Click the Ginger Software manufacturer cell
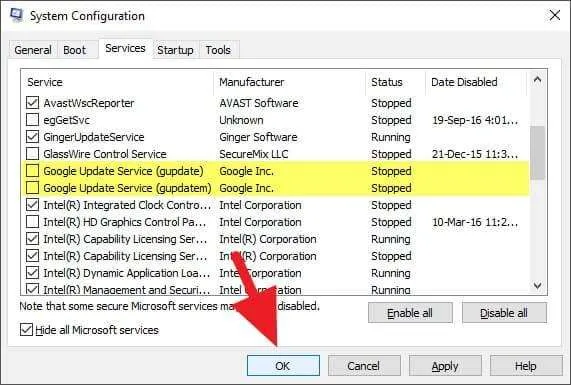Screen dimensions: 571x385 click(258, 137)
